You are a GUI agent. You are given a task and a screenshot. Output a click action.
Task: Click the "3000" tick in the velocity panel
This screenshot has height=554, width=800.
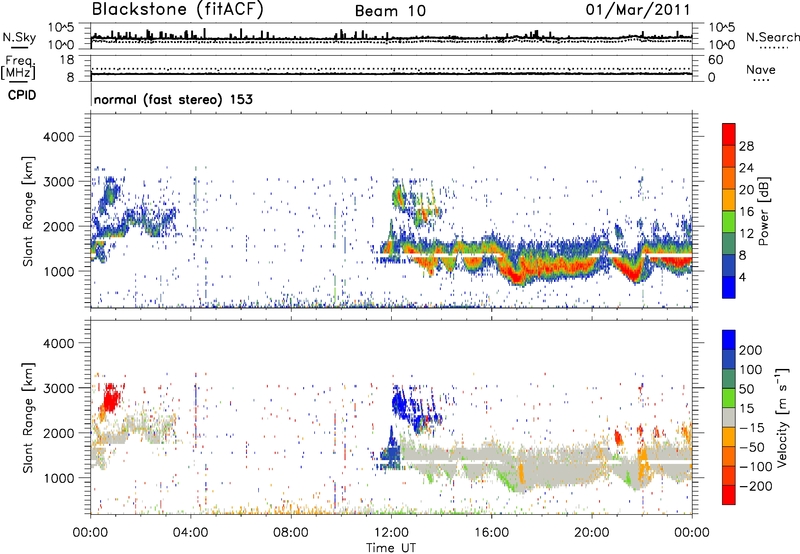(x=59, y=388)
